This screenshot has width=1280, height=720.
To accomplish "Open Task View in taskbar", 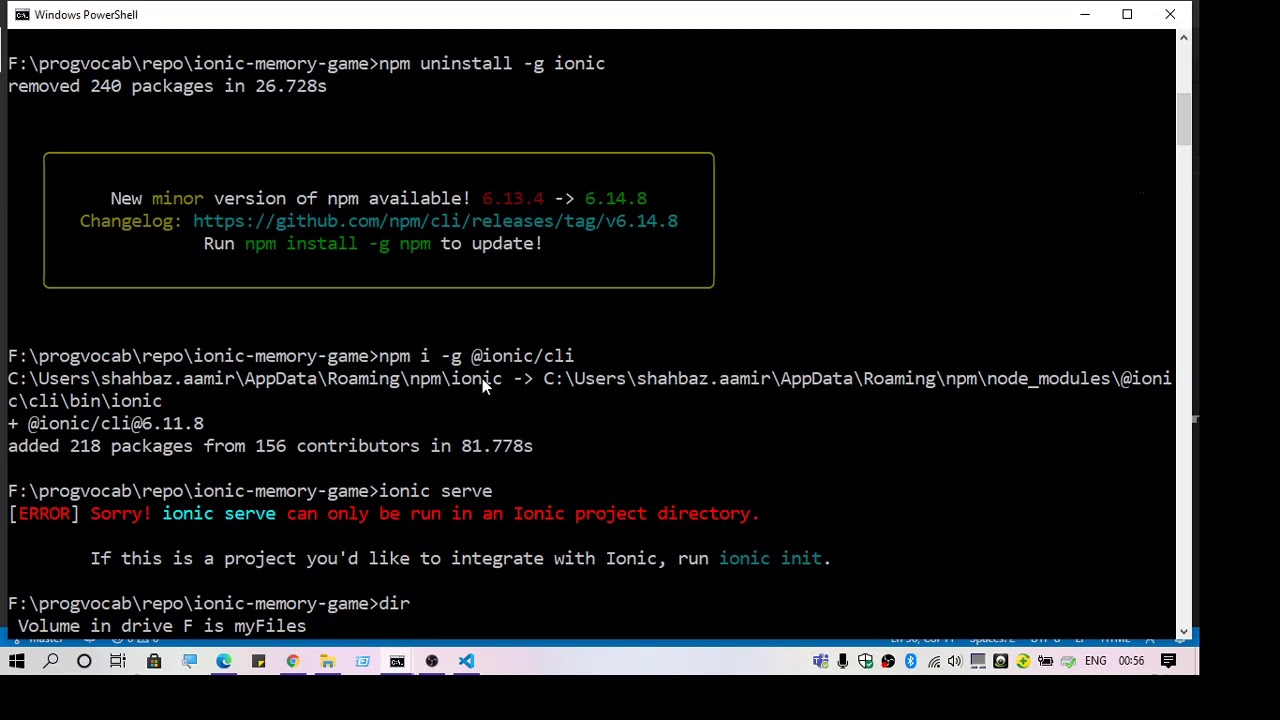I will tap(118, 661).
